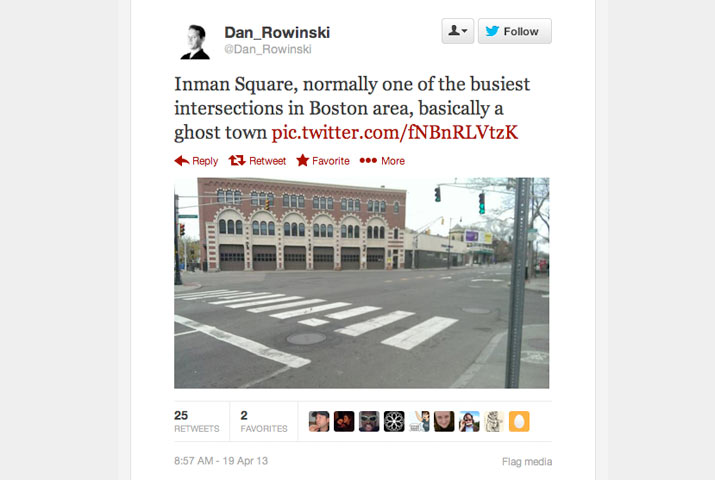Screen dimensions: 715x480
Task: Click the Dan_Rowinski display name
Action: tap(277, 32)
